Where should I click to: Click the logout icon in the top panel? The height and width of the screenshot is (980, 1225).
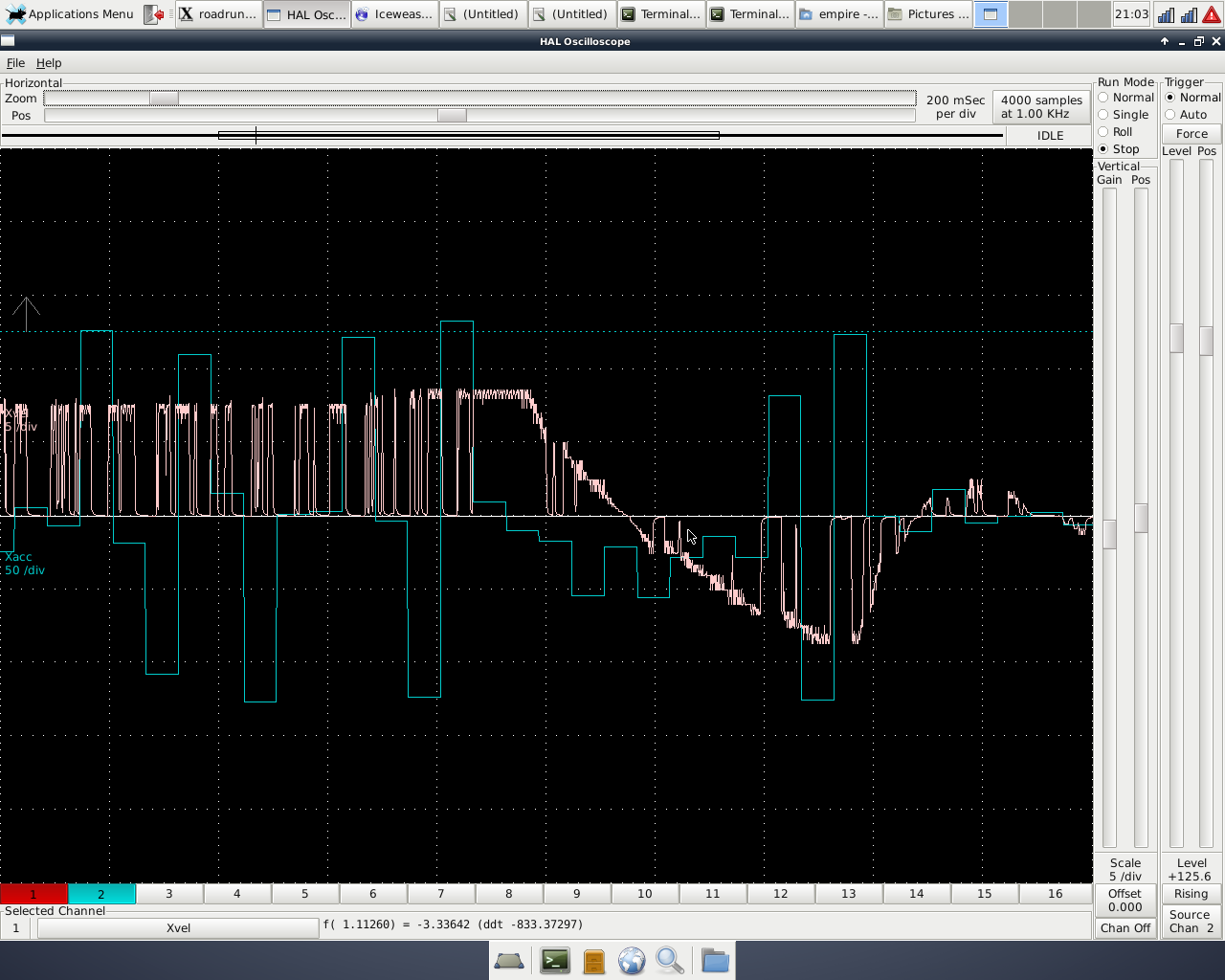(154, 14)
